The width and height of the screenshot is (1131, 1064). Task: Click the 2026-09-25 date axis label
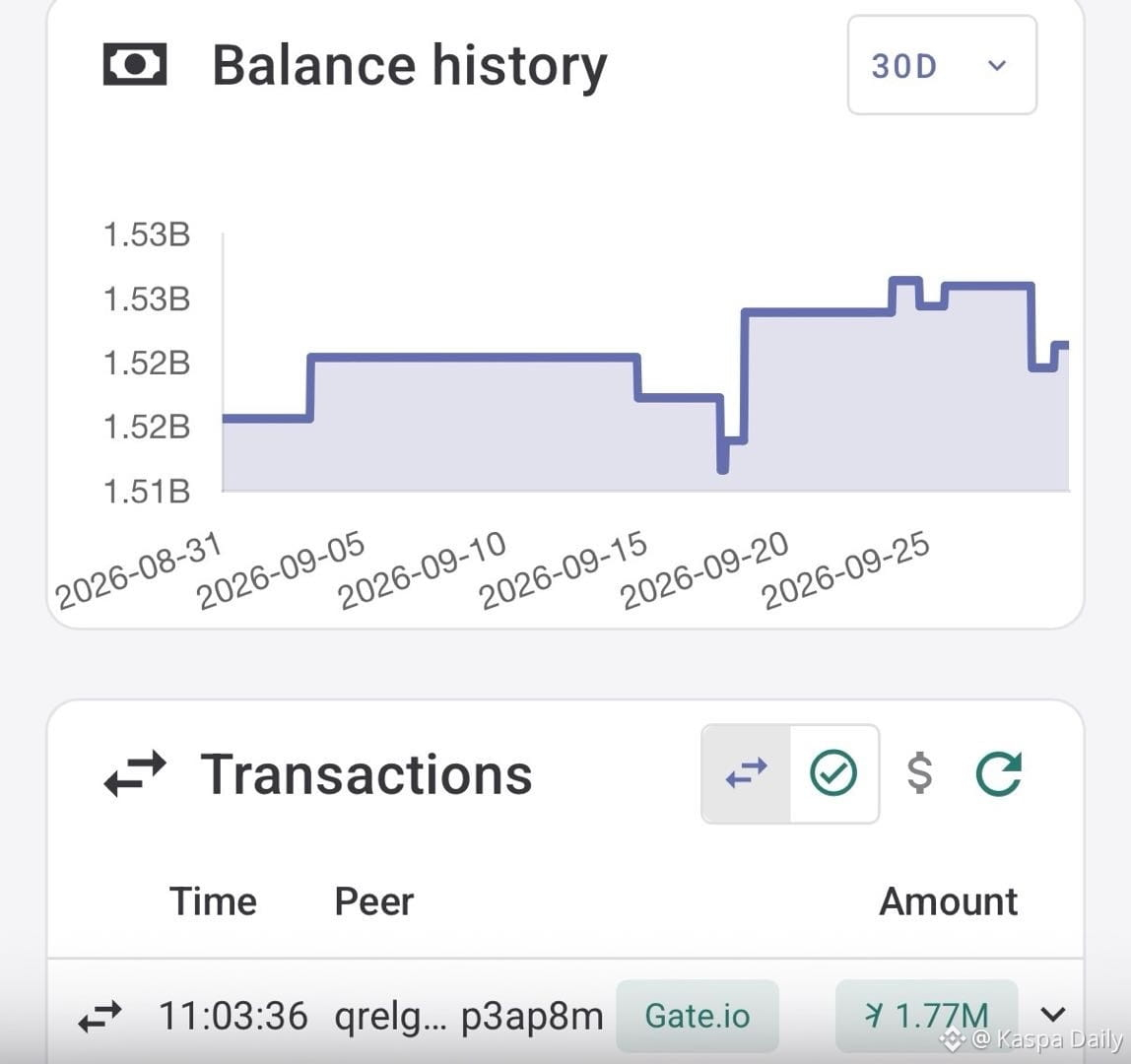point(845,569)
